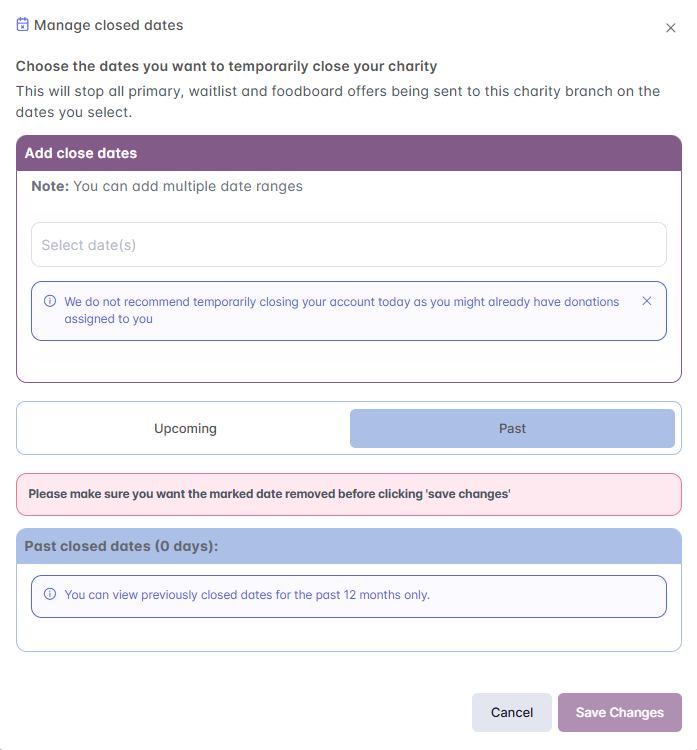Click the info icon in the 12 months note
The image size is (697, 750).
point(50,594)
